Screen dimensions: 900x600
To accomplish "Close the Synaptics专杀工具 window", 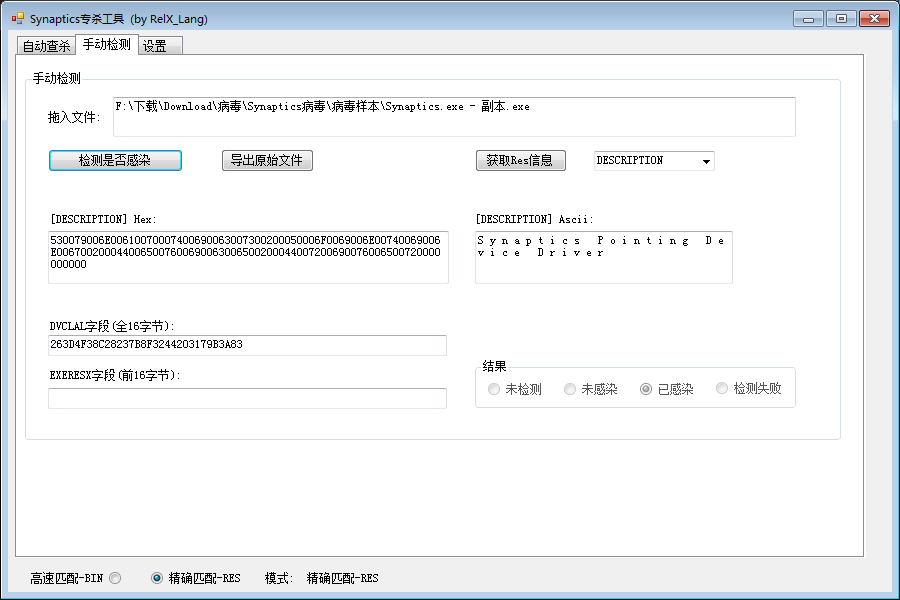I will [874, 19].
